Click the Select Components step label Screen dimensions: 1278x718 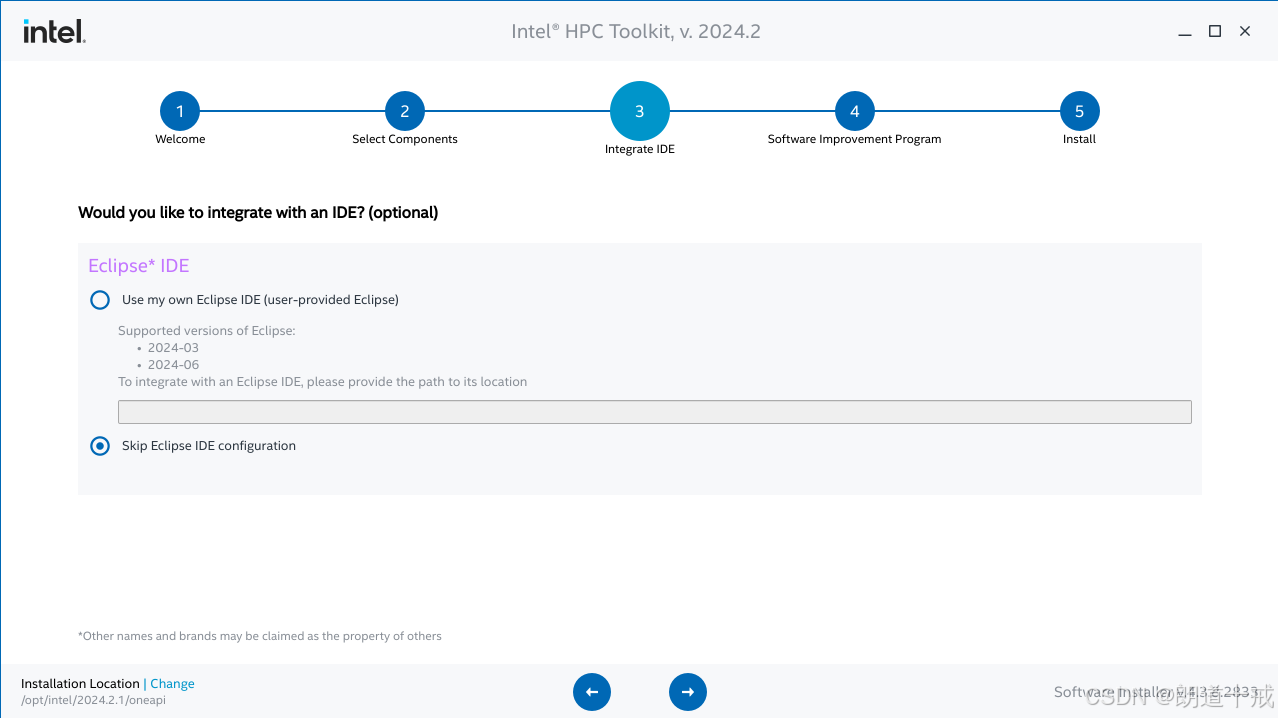pyautogui.click(x=405, y=139)
